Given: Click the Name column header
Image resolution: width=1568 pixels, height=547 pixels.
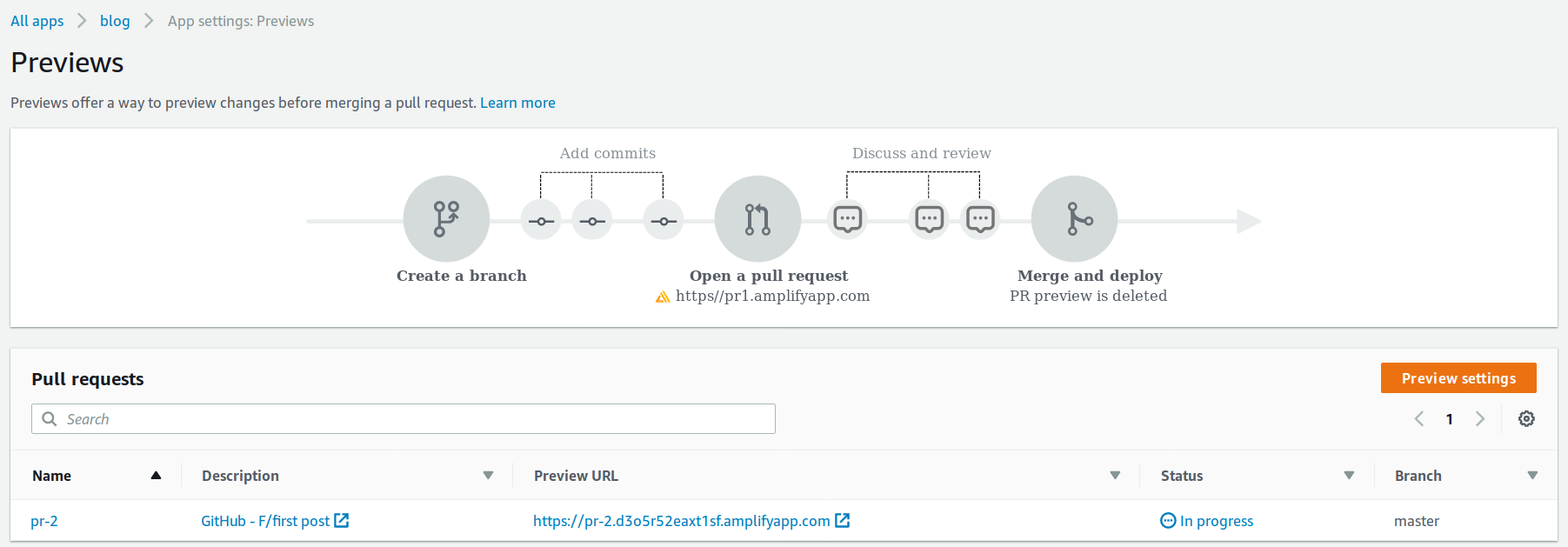Looking at the screenshot, I should pyautogui.click(x=52, y=476).
